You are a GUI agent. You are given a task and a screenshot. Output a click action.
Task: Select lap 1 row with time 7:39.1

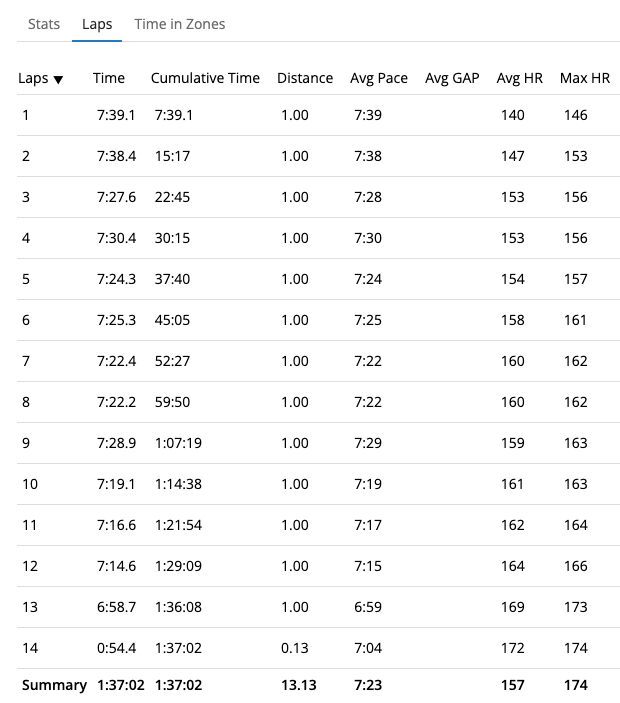[115, 115]
